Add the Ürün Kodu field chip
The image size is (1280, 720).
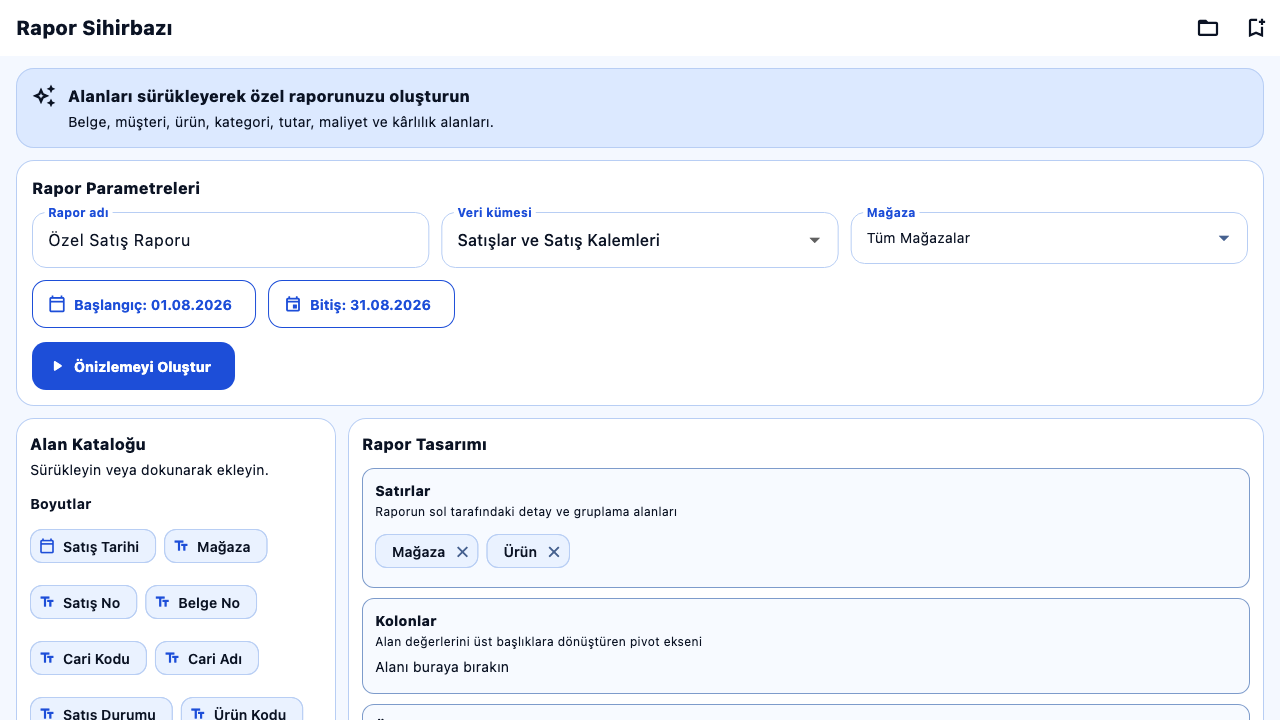pos(242,712)
